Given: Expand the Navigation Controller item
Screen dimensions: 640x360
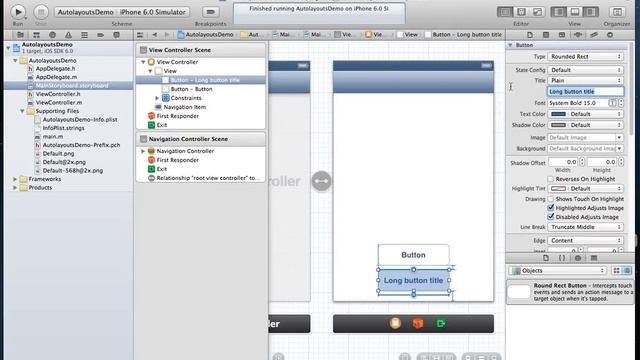Looking at the screenshot, I should click(x=143, y=151).
